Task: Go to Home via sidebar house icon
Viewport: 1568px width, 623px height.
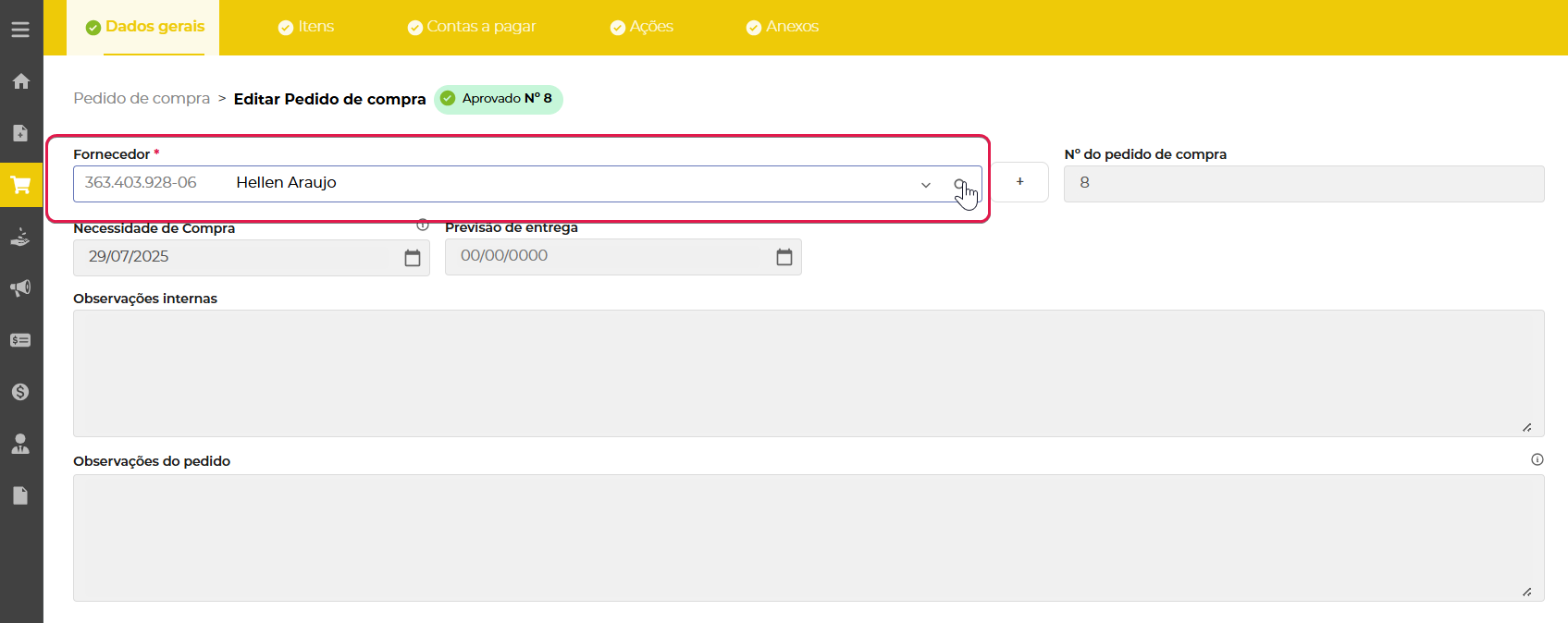Action: pyautogui.click(x=20, y=81)
